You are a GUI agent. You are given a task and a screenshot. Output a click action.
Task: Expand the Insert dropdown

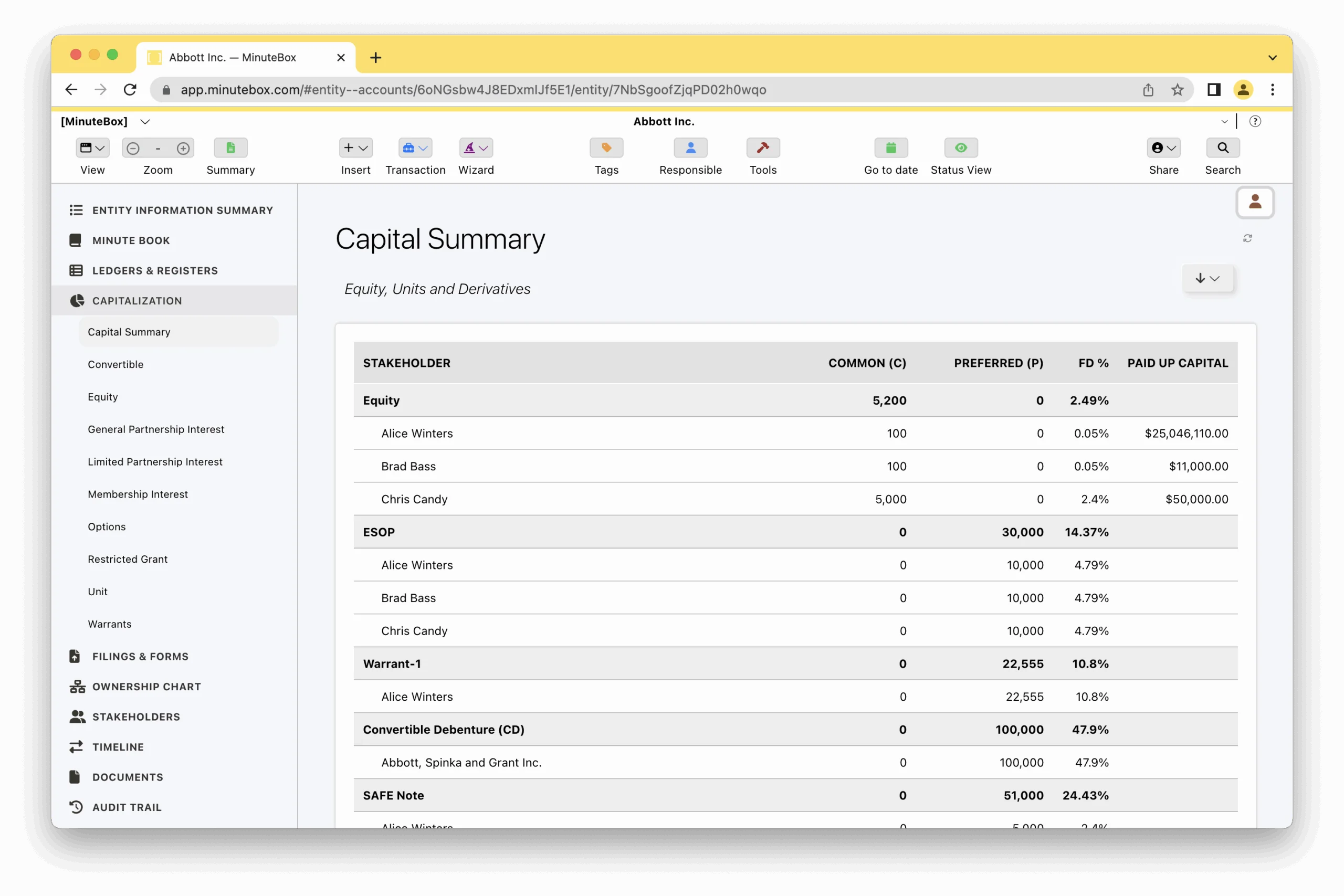(x=355, y=148)
